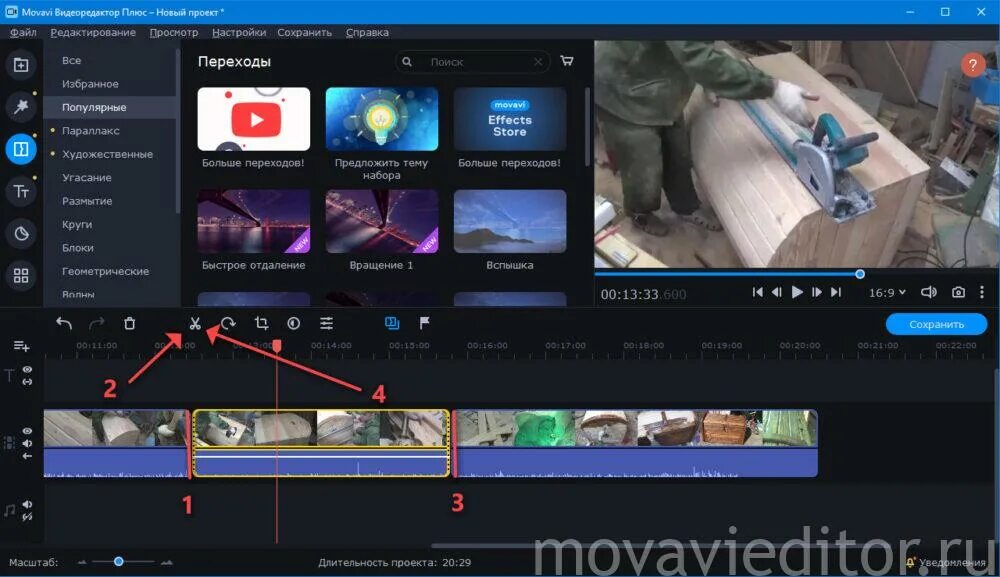Click the Add track icon on timeline
The height and width of the screenshot is (577, 1000).
21,346
